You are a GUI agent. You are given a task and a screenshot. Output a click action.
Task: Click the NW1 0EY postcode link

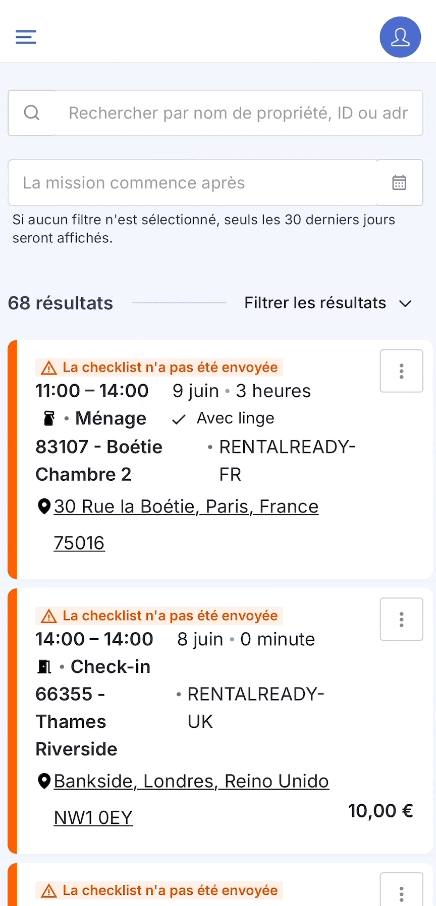(93, 818)
